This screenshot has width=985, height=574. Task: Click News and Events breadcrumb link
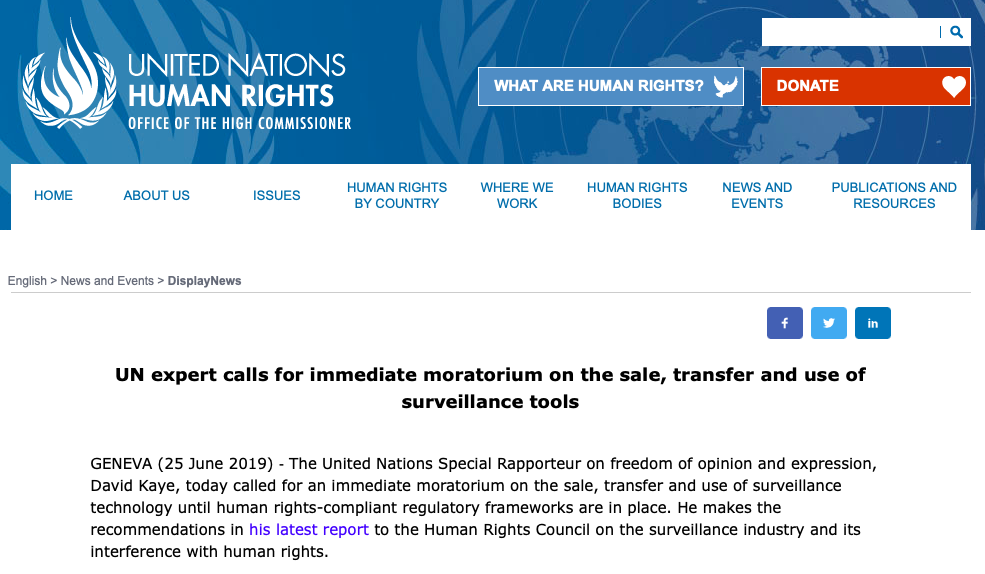pyautogui.click(x=107, y=281)
